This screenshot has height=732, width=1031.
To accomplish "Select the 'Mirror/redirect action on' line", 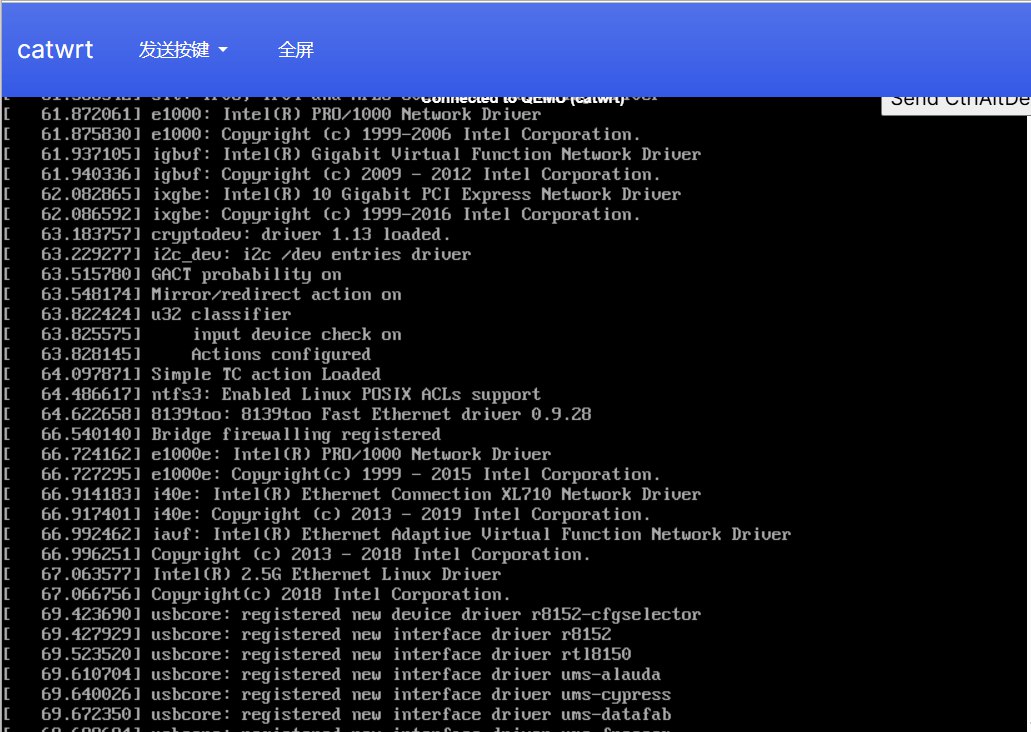I will (202, 295).
